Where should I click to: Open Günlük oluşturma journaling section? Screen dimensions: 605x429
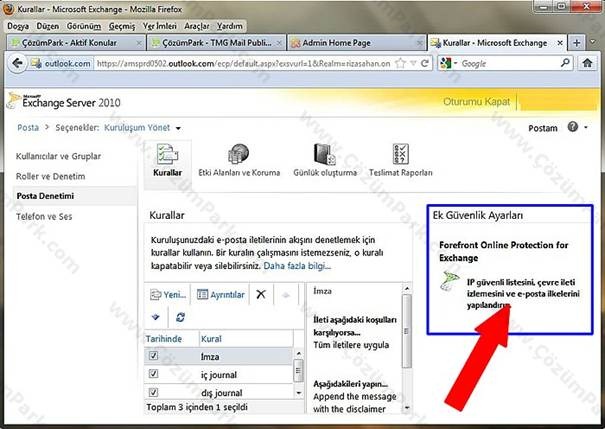click(325, 161)
